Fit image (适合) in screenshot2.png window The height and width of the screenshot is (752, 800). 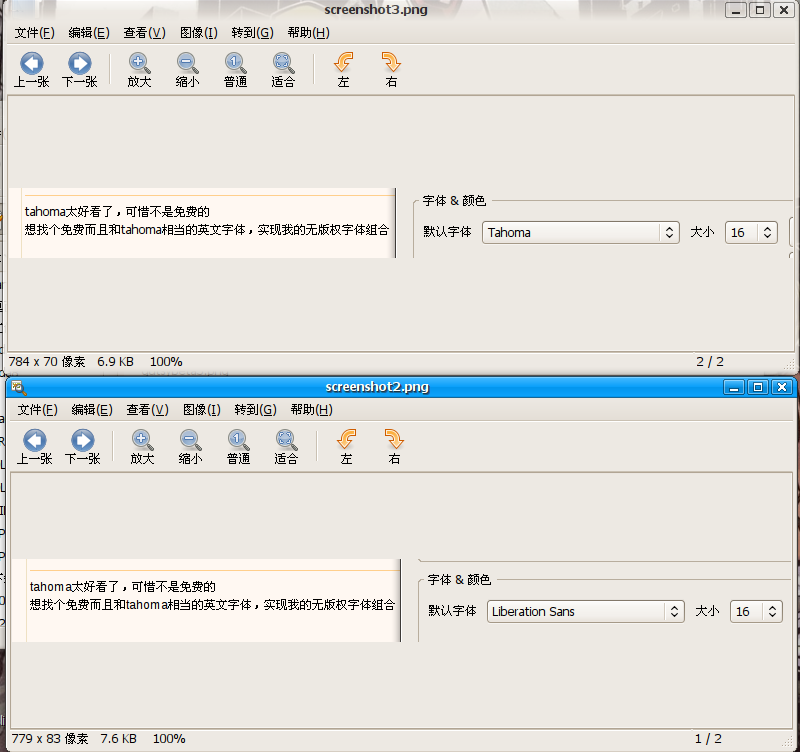click(286, 447)
